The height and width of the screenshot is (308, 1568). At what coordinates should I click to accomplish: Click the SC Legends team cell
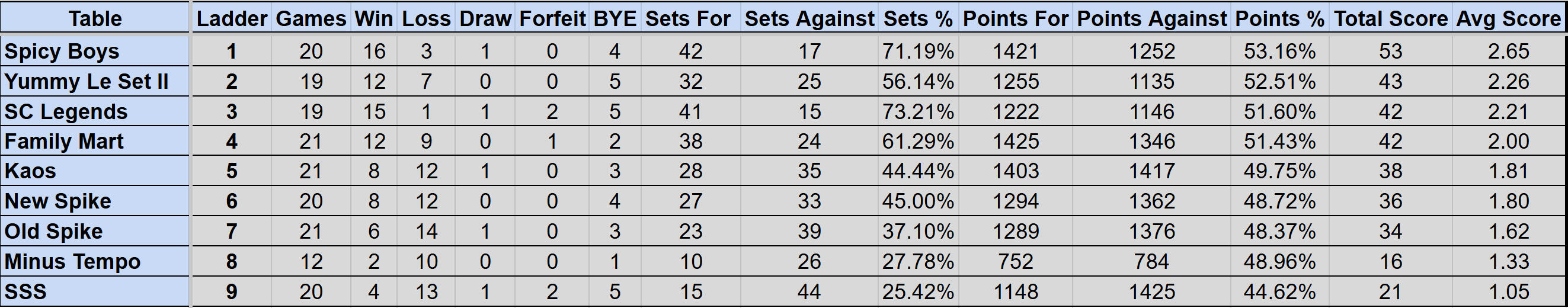(x=94, y=111)
